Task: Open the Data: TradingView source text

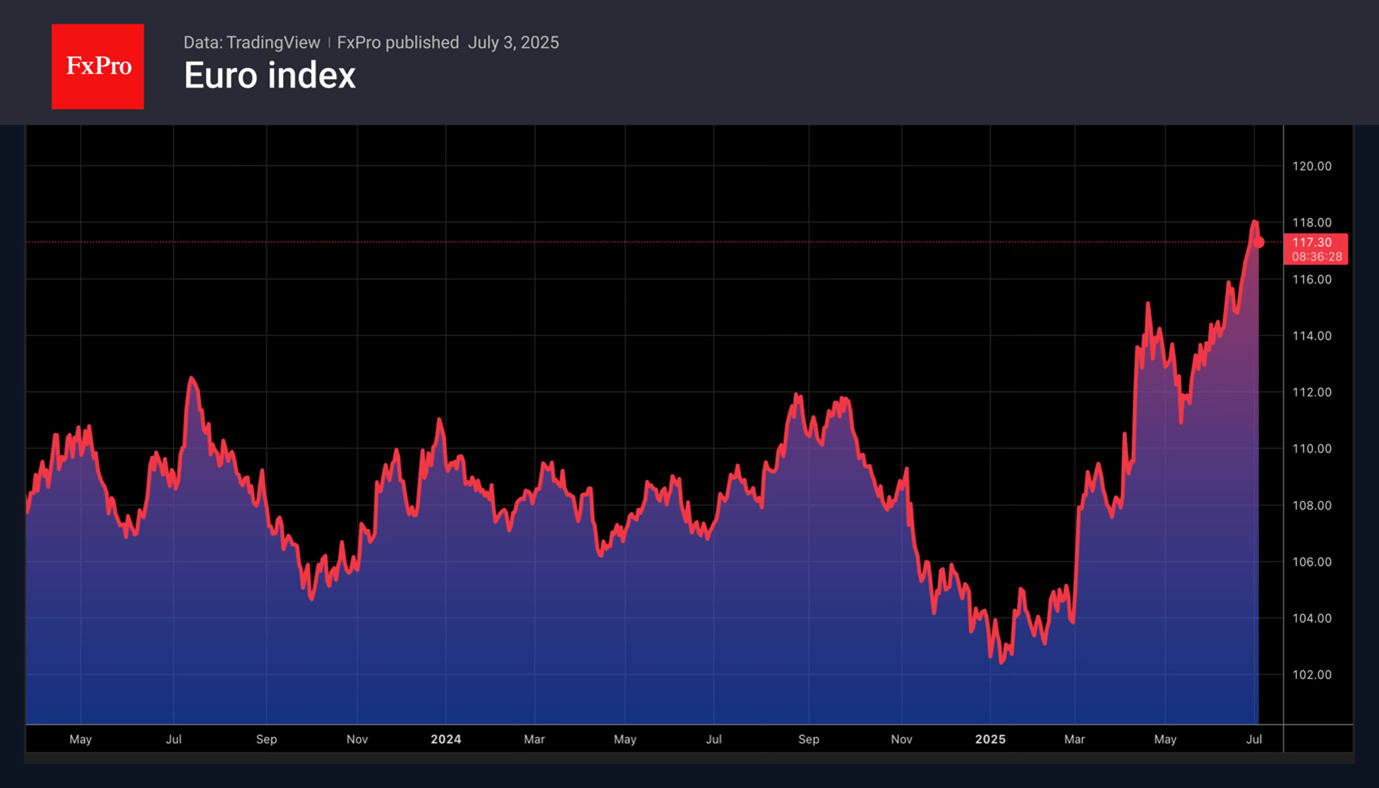Action: 251,42
